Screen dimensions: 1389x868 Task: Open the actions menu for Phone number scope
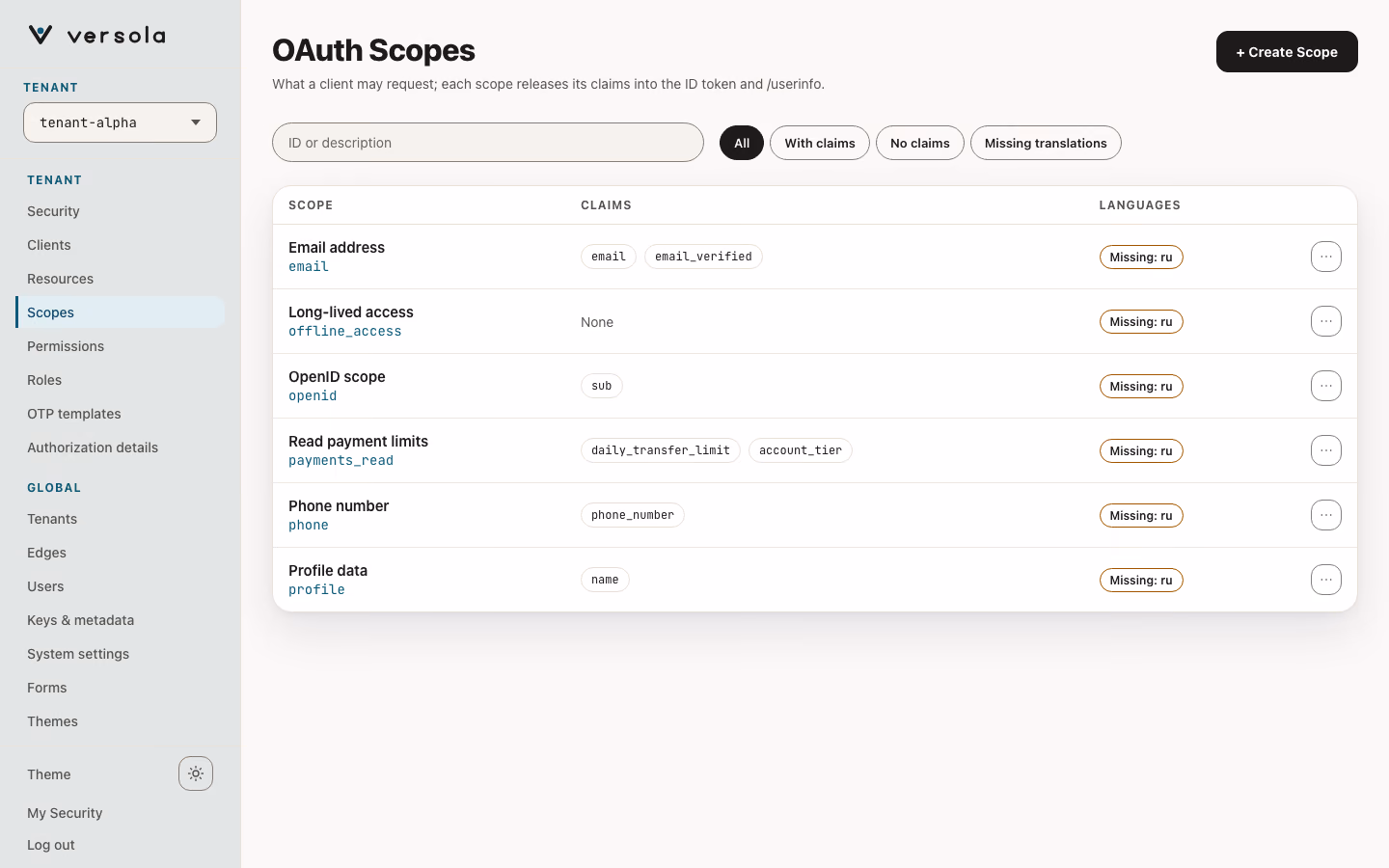tap(1326, 515)
